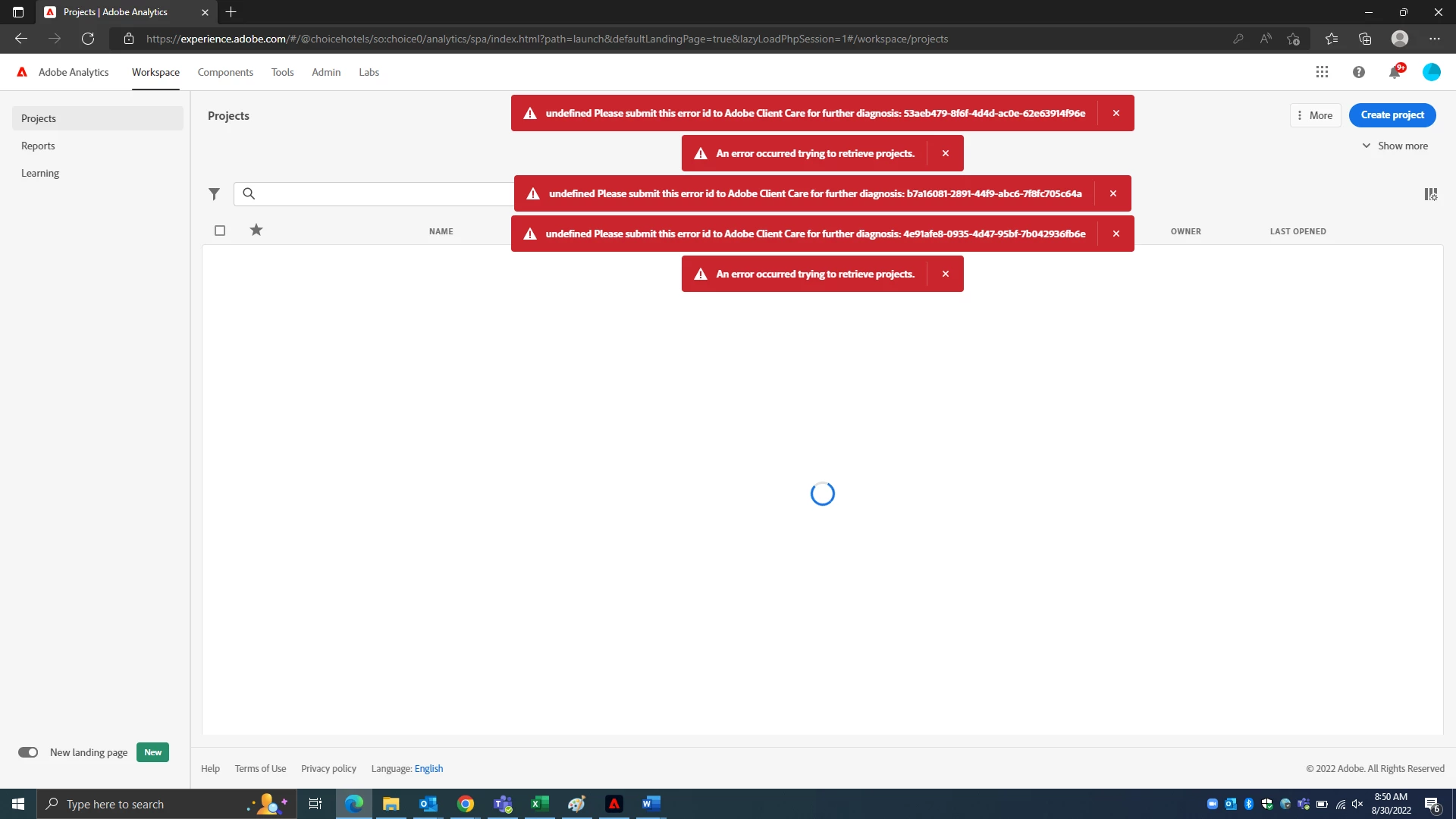Click the Create project button
Image resolution: width=1456 pixels, height=819 pixels.
(1392, 115)
